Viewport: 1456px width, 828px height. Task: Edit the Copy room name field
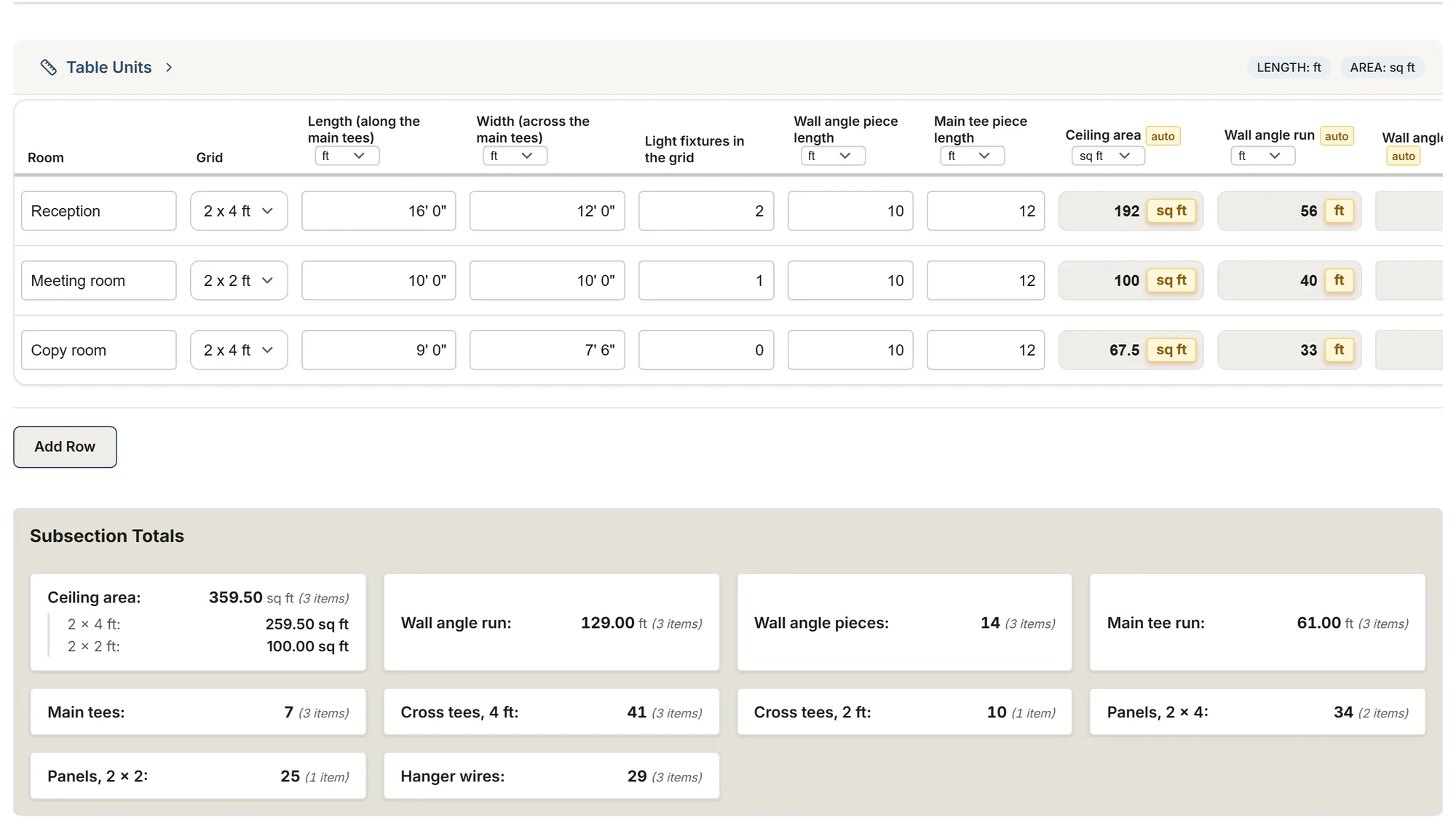99,350
